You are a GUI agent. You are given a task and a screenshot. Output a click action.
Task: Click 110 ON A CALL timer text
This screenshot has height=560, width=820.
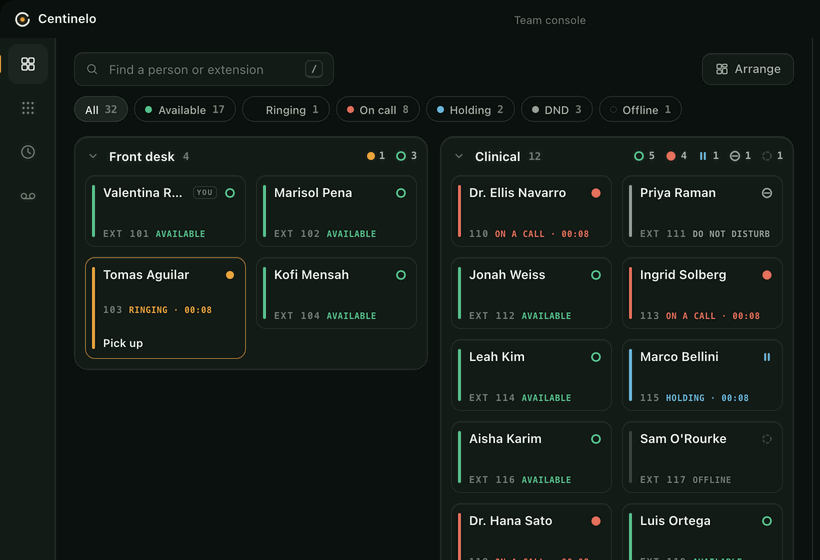529,234
